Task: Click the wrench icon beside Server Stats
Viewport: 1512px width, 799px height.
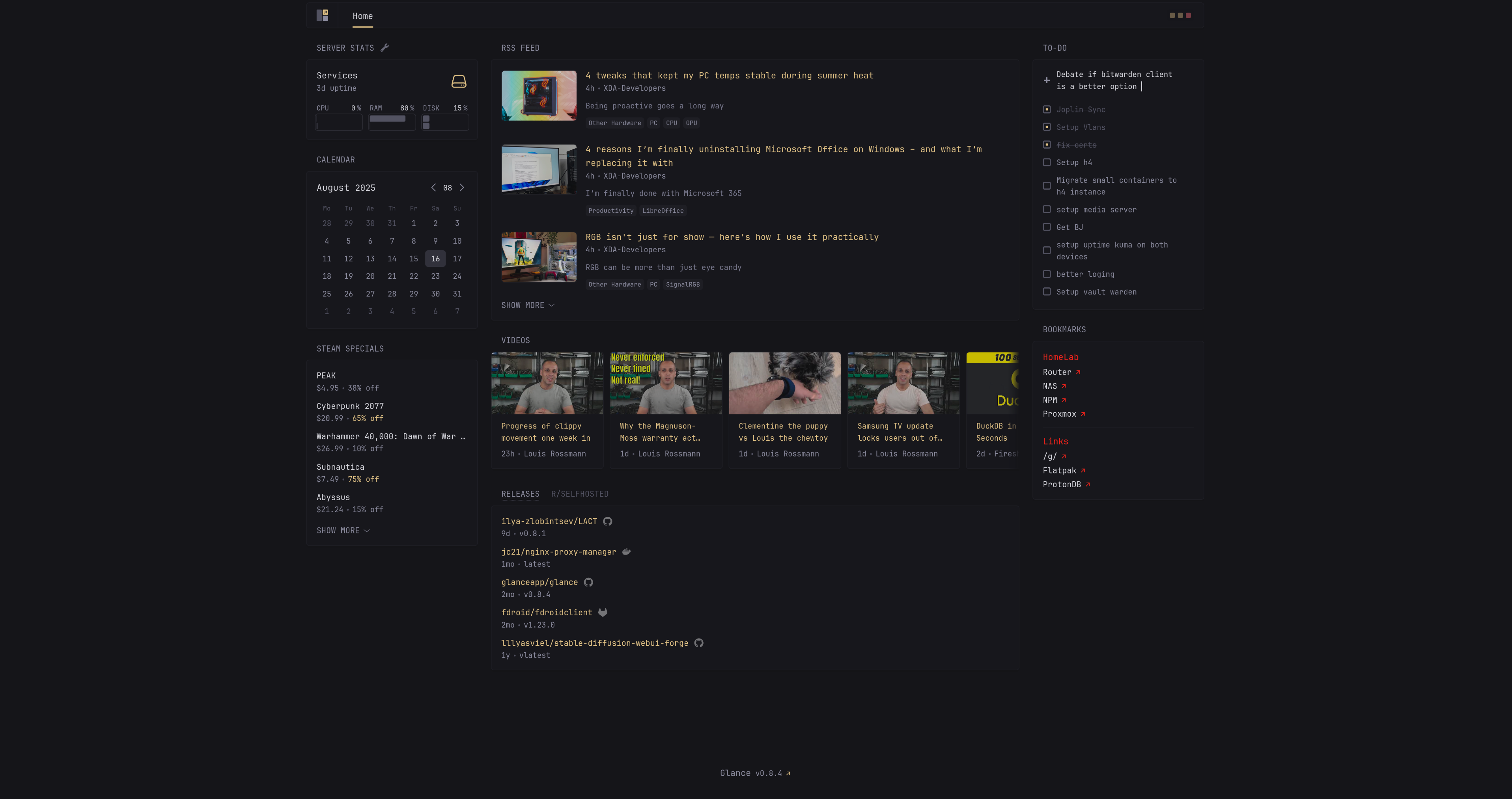Action: pyautogui.click(x=385, y=48)
